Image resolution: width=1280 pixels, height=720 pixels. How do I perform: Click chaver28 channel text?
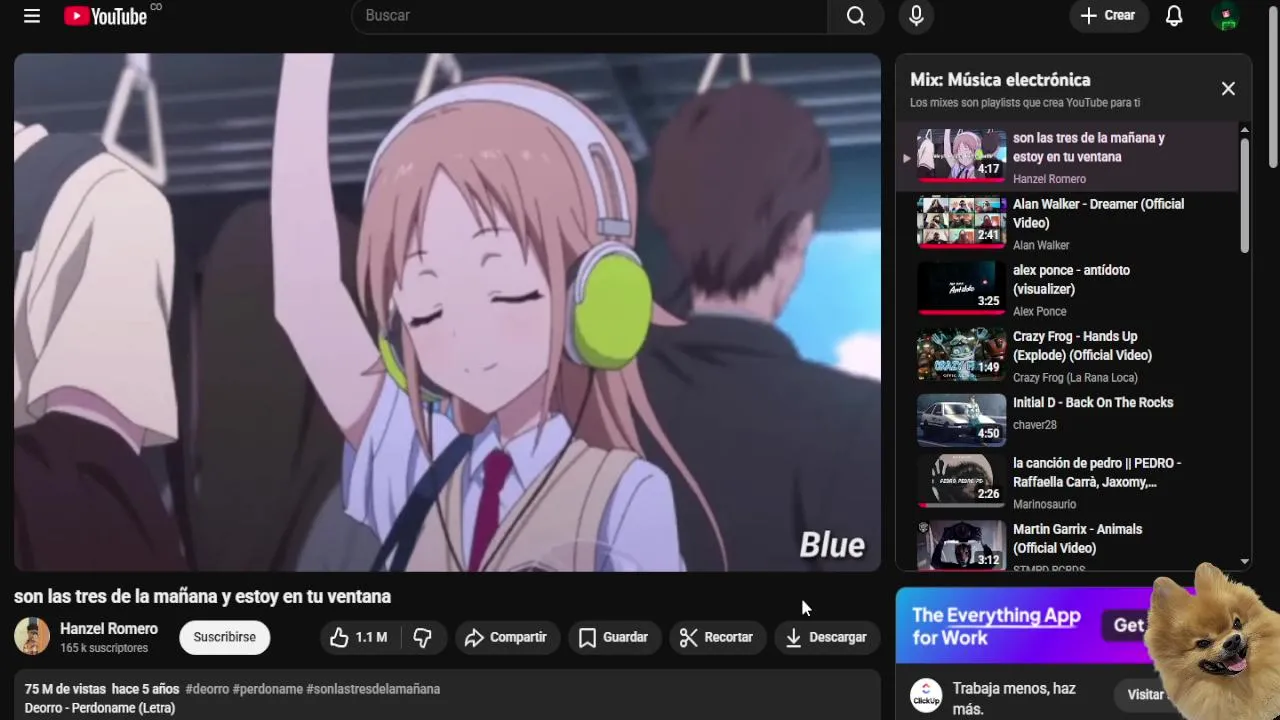1035,424
